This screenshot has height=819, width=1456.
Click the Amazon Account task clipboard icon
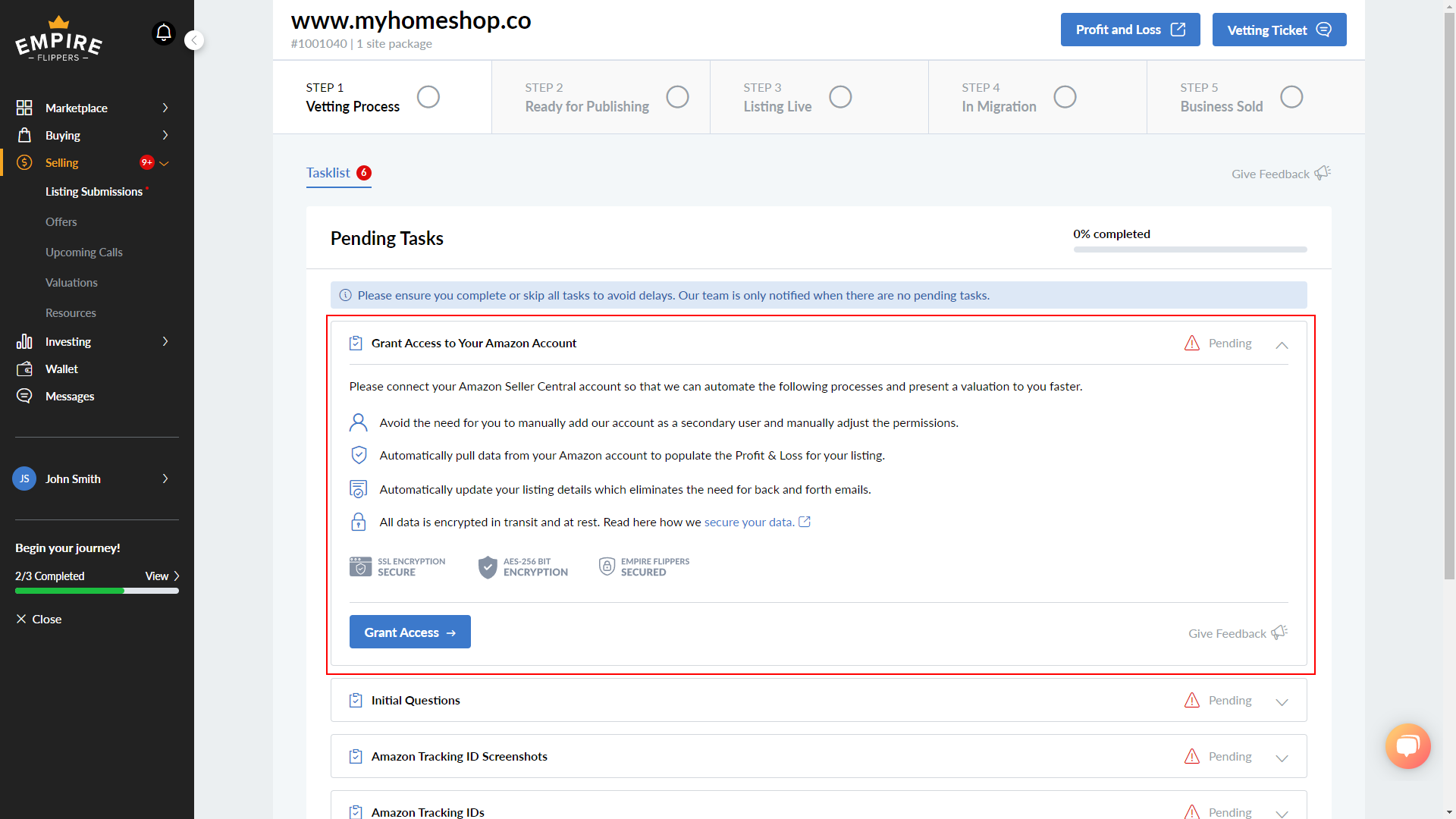point(356,343)
